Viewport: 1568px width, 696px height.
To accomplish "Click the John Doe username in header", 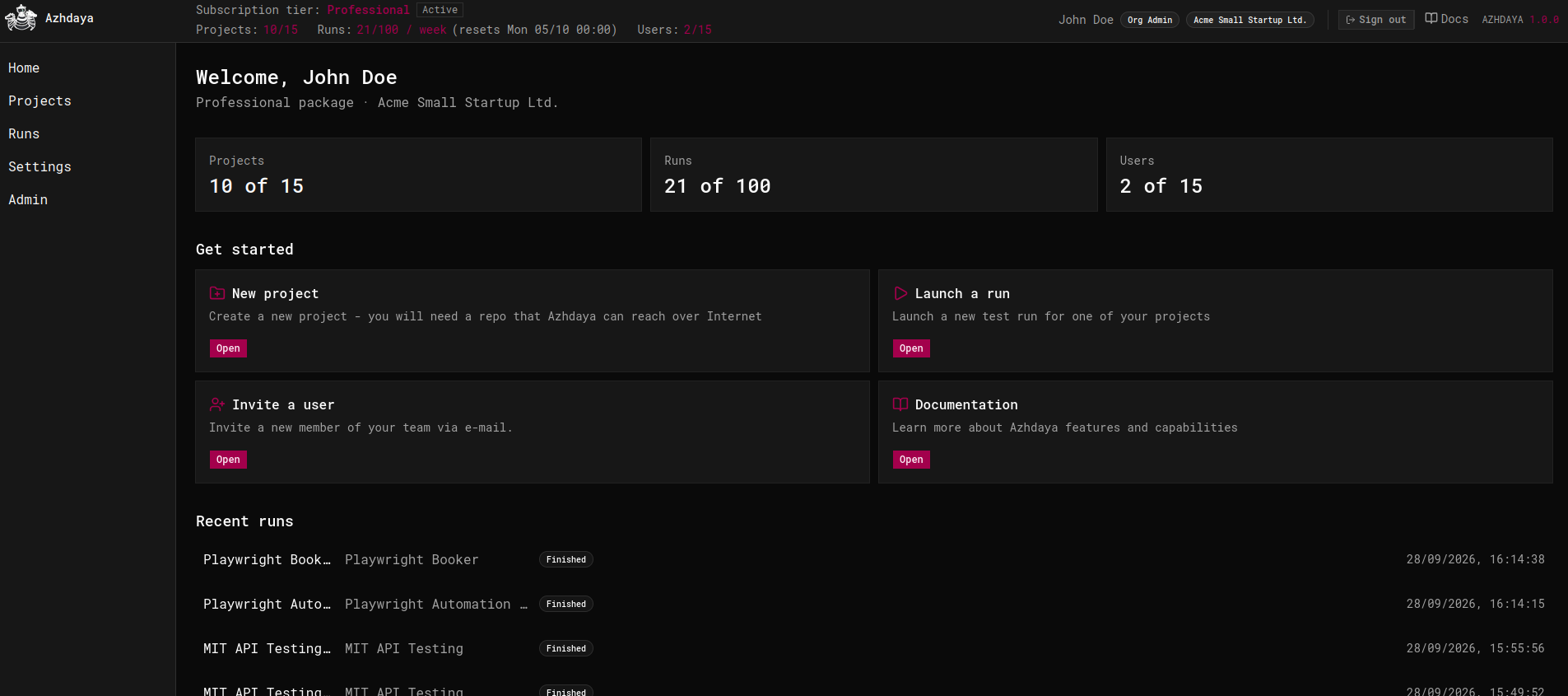I will click(1086, 20).
